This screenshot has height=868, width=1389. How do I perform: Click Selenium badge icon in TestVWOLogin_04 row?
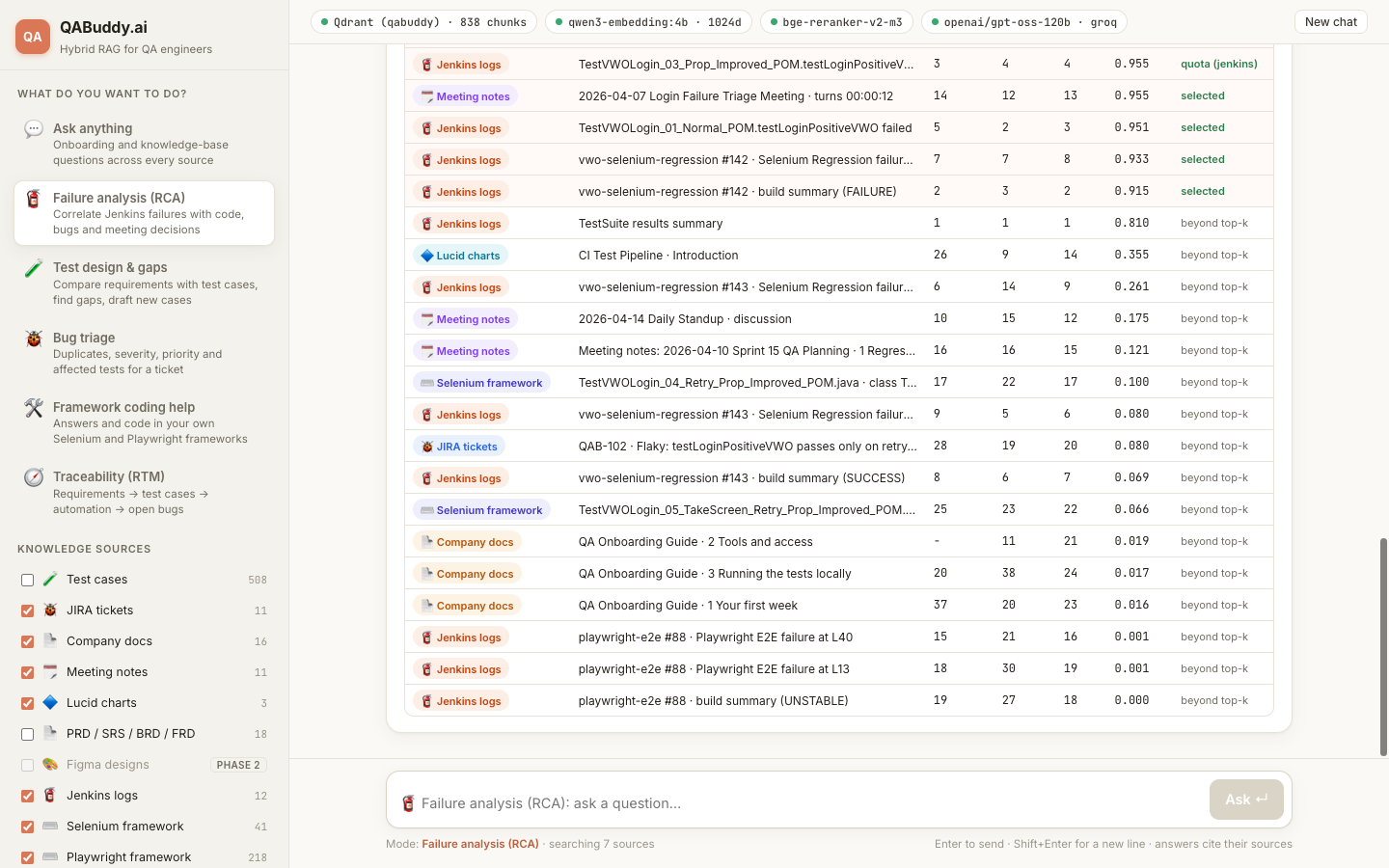click(x=427, y=383)
